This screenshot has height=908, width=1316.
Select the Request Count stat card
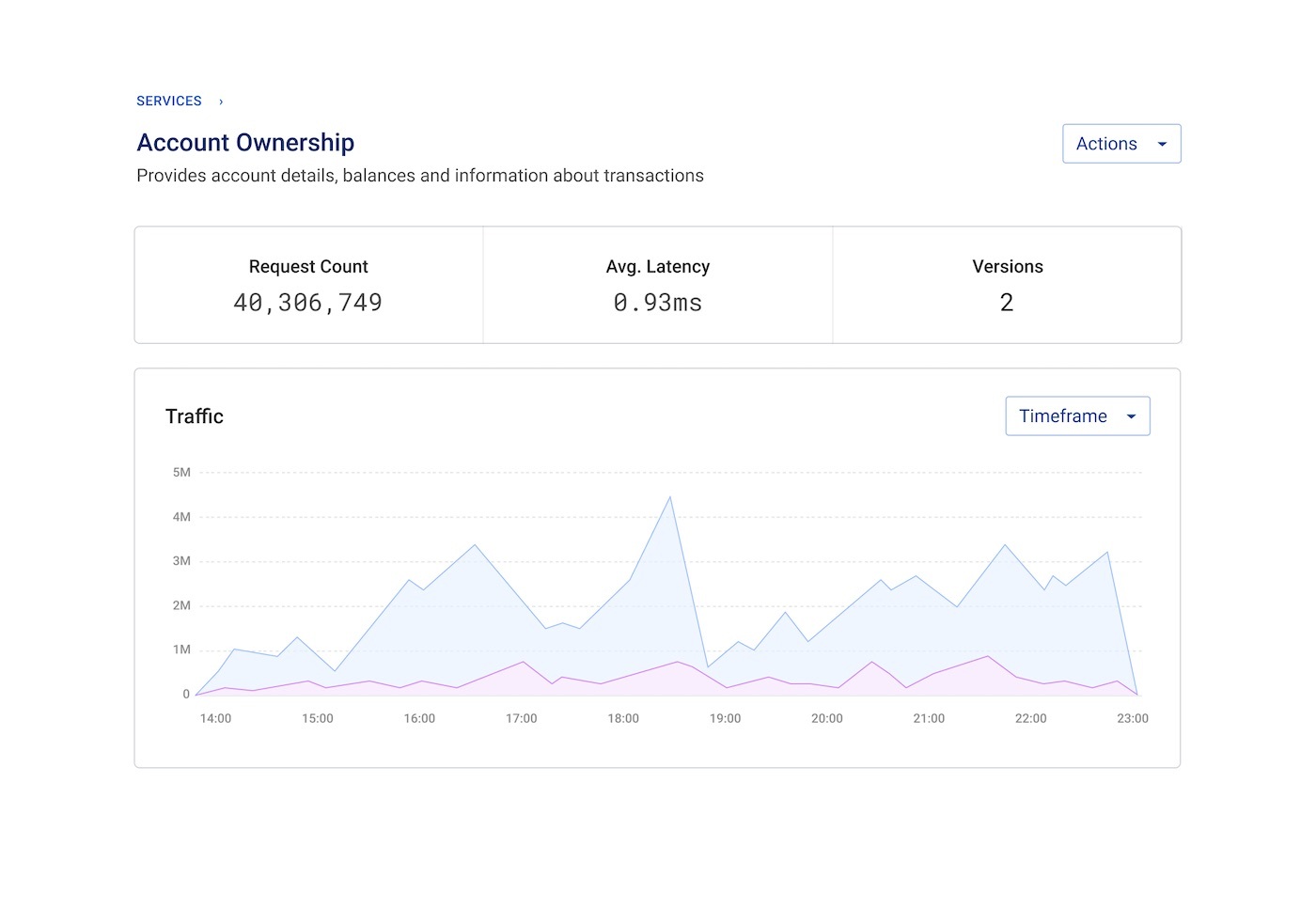coord(308,285)
